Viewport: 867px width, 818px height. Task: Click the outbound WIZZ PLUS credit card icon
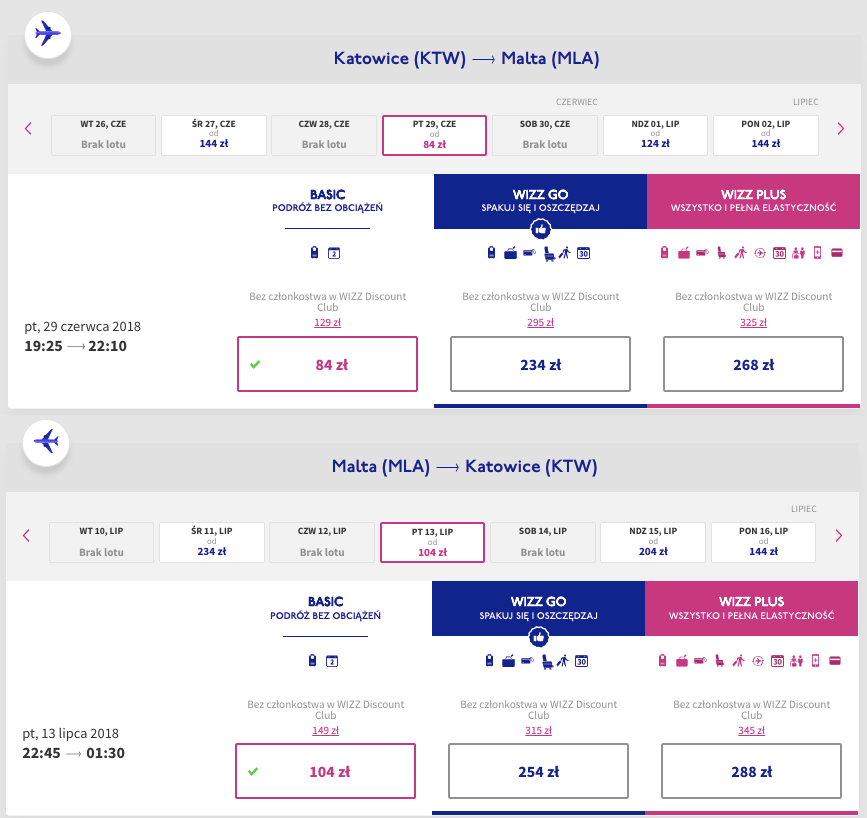pyautogui.click(x=837, y=253)
